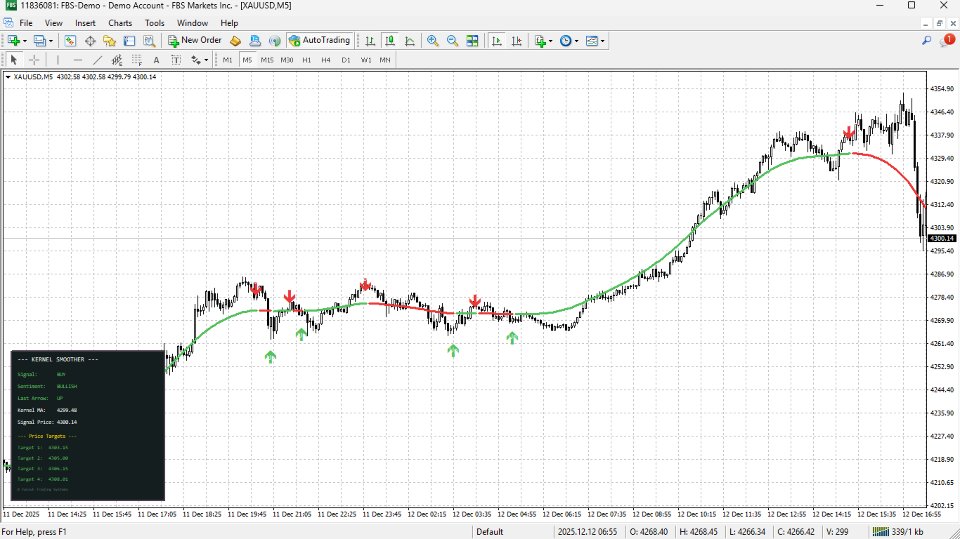Switch timeframe to H1
The image size is (960, 539).
[x=307, y=59]
